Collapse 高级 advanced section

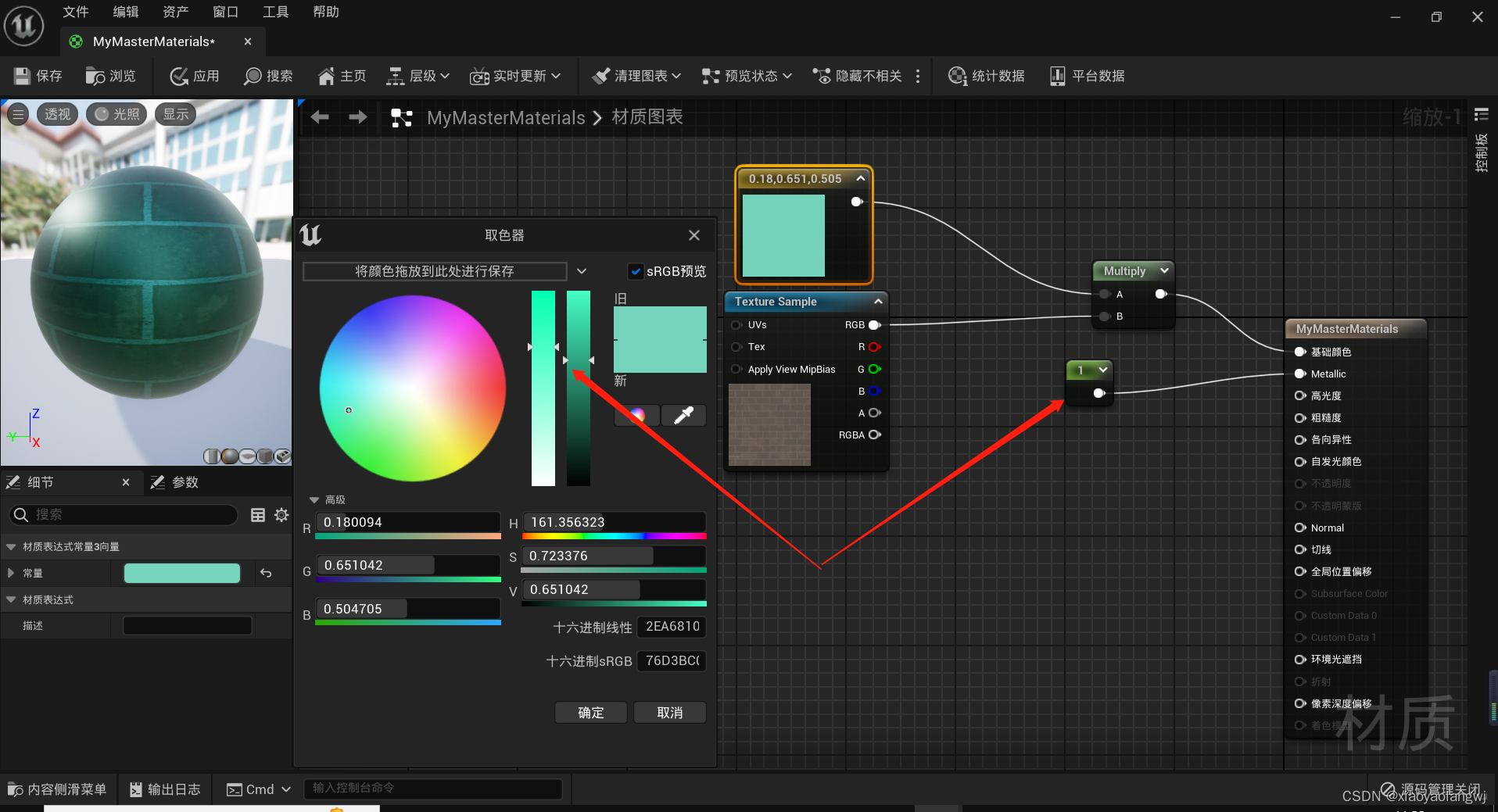(314, 499)
